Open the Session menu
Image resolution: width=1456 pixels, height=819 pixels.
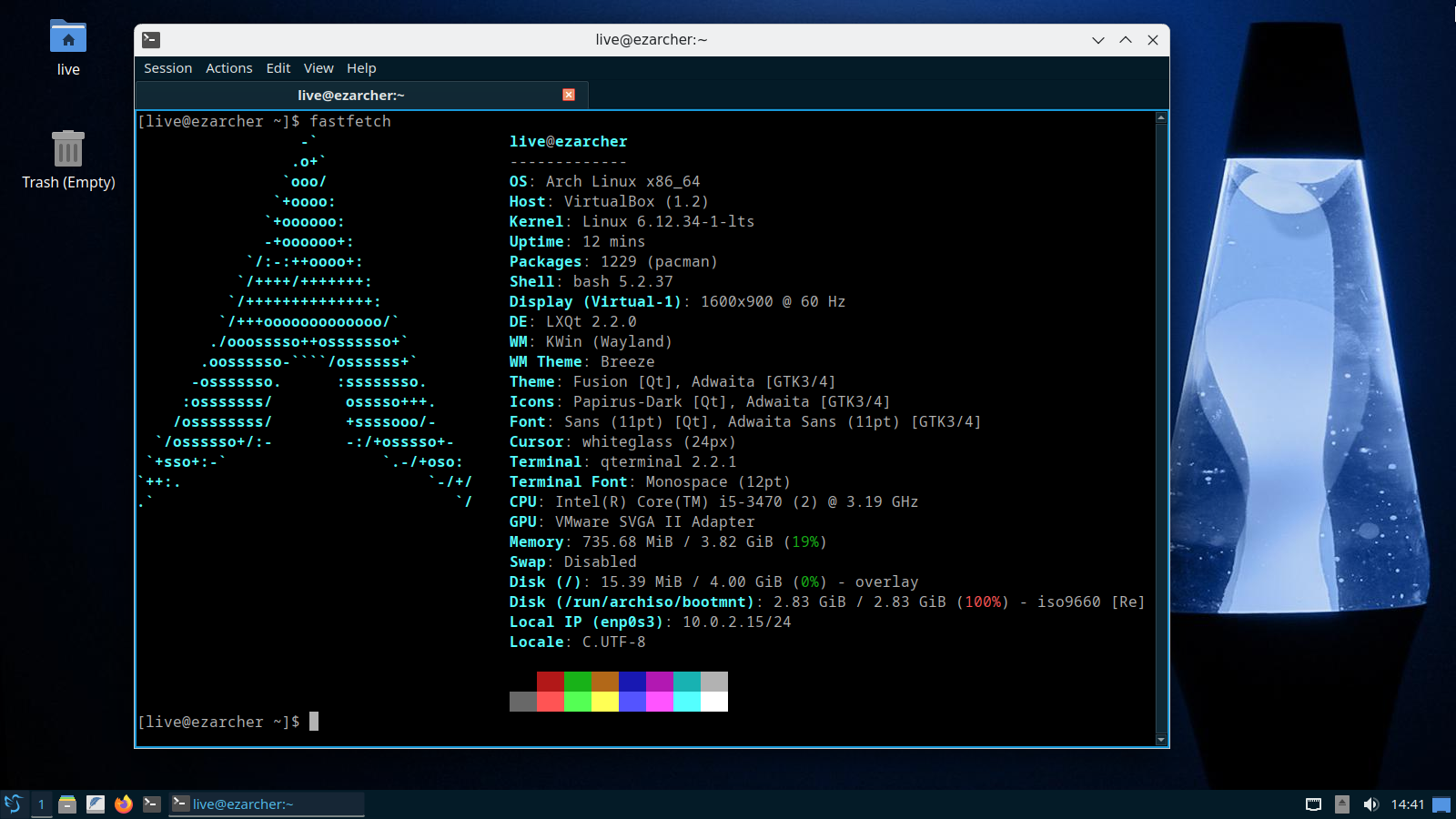(167, 68)
